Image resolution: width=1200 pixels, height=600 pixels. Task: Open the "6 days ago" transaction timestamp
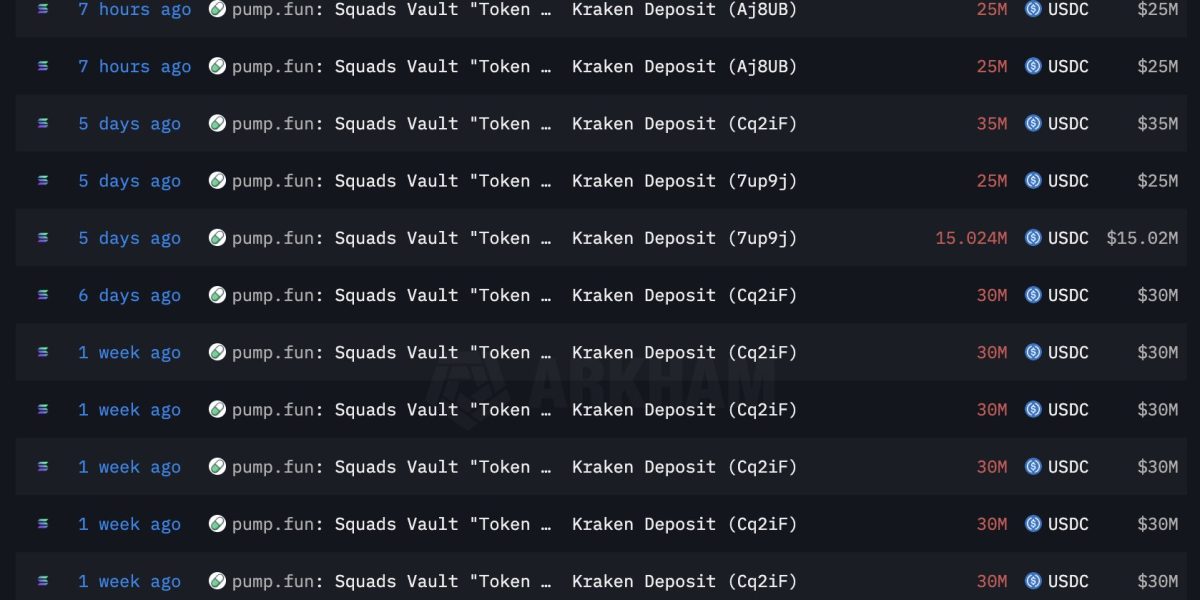tap(130, 295)
